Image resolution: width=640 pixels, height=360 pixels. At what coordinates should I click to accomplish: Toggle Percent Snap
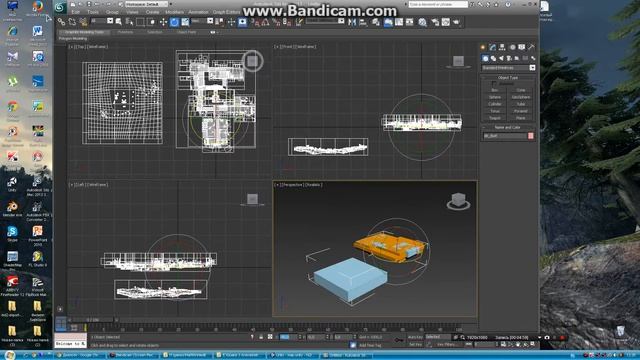click(x=276, y=22)
